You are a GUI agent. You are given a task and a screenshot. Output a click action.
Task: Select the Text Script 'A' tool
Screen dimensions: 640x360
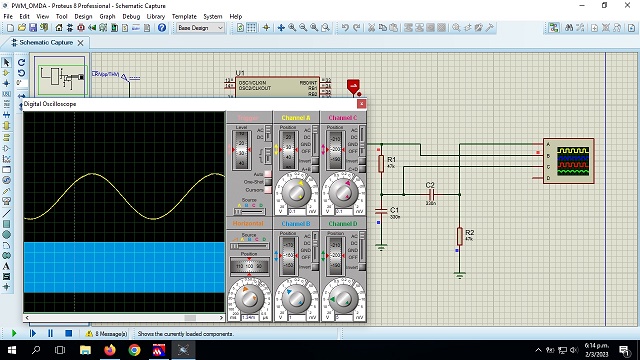(6, 266)
